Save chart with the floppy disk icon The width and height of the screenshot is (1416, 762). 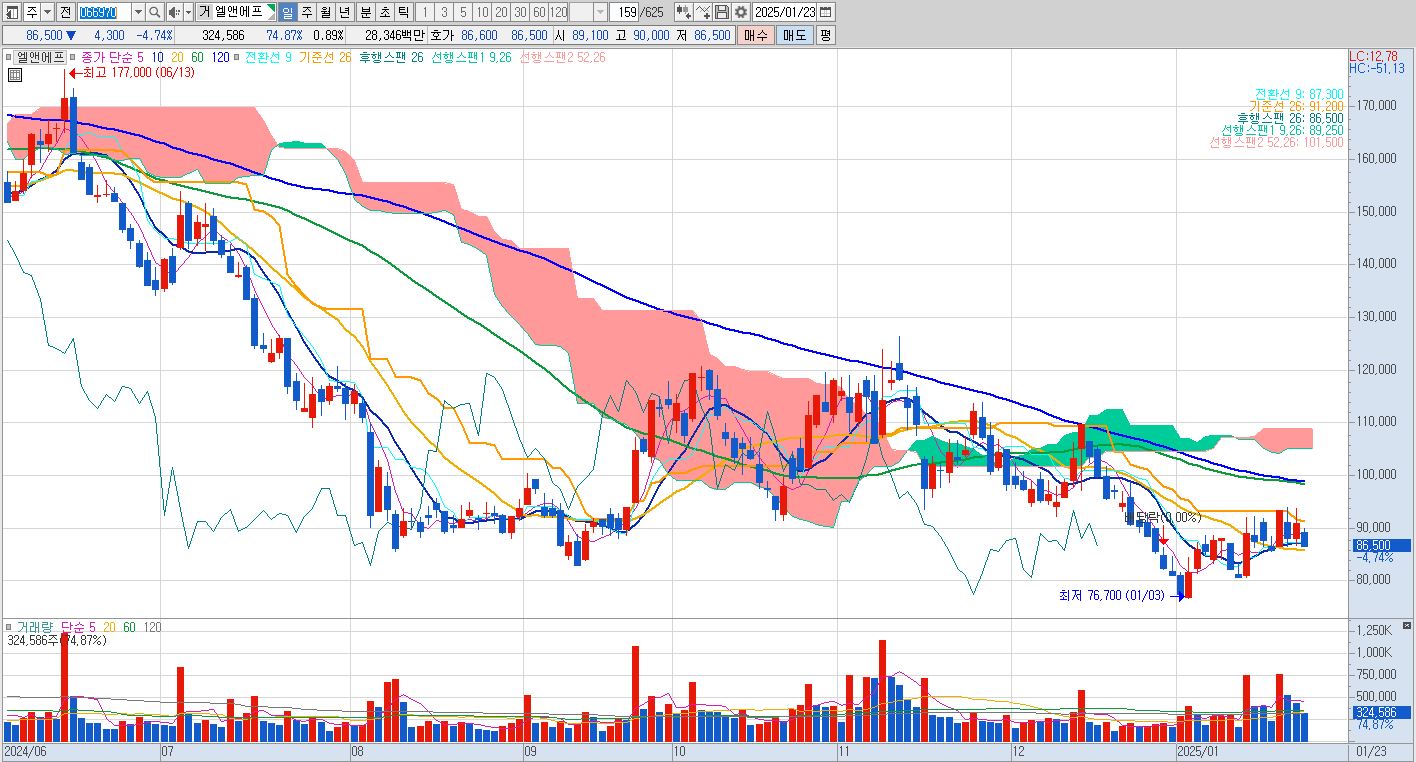[x=721, y=12]
